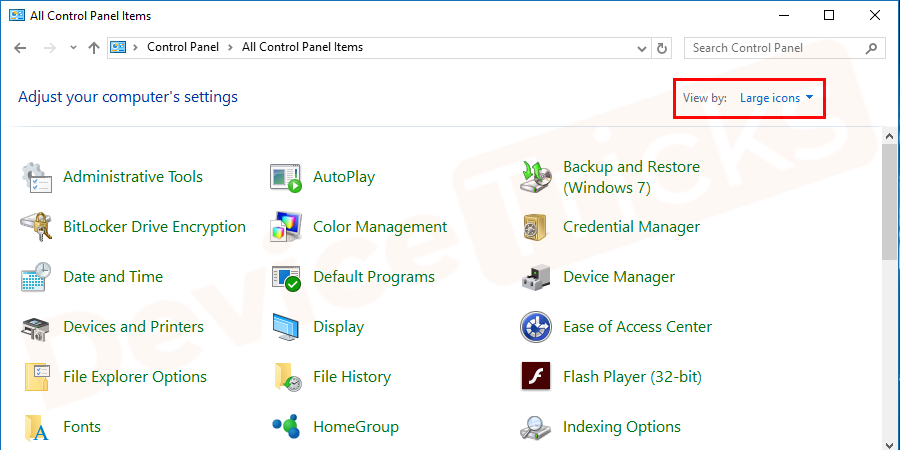Image resolution: width=900 pixels, height=450 pixels.
Task: Open the Administrative Tools link
Action: point(133,177)
